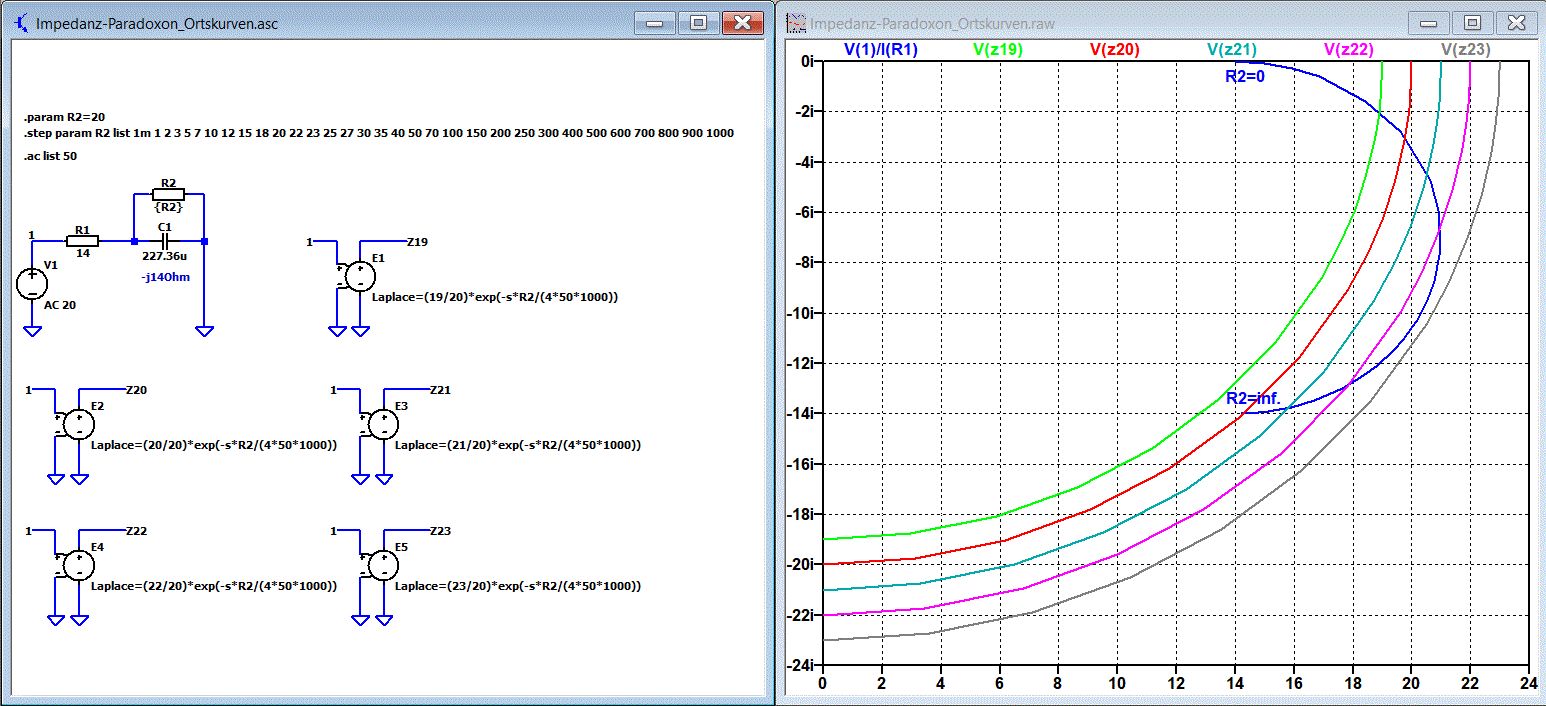Screen dimensions: 1546x706
Task: Open the schematic window's title bar icon menu
Action: (21, 24)
